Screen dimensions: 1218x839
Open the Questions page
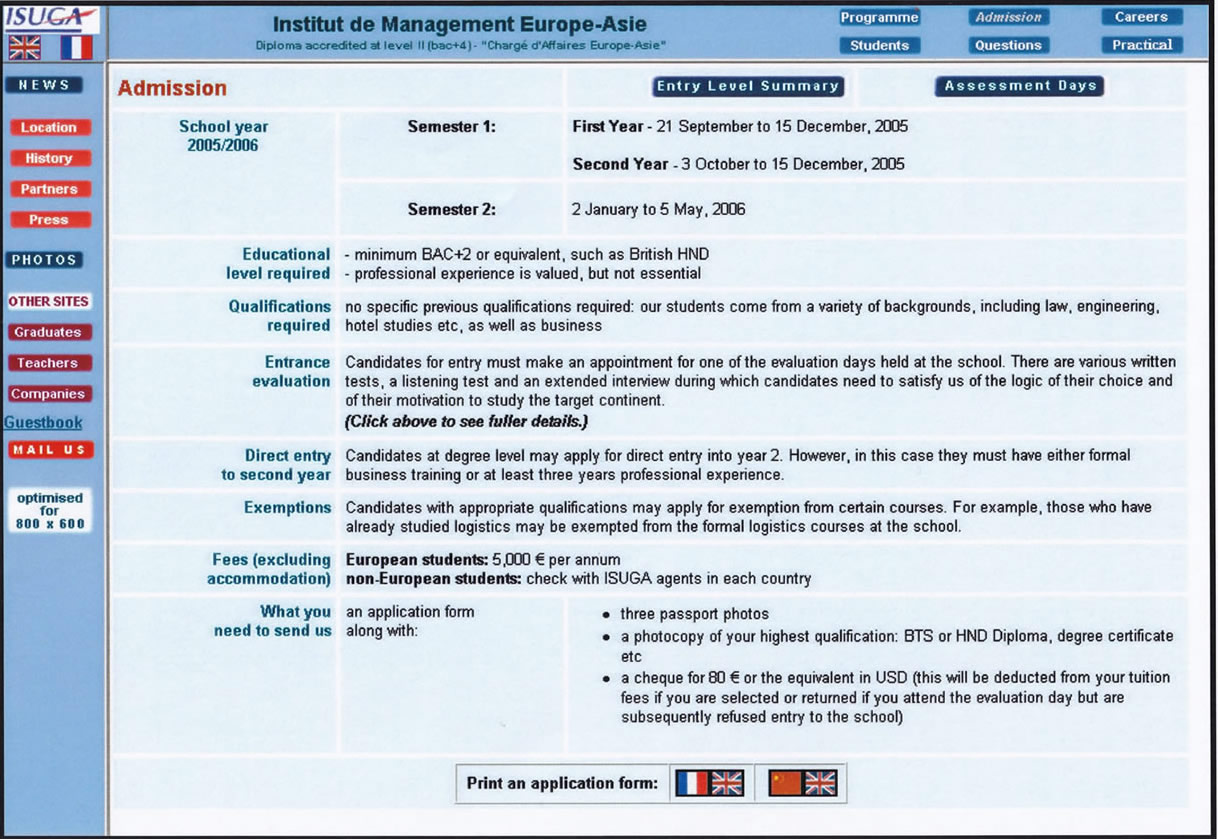tap(1008, 45)
